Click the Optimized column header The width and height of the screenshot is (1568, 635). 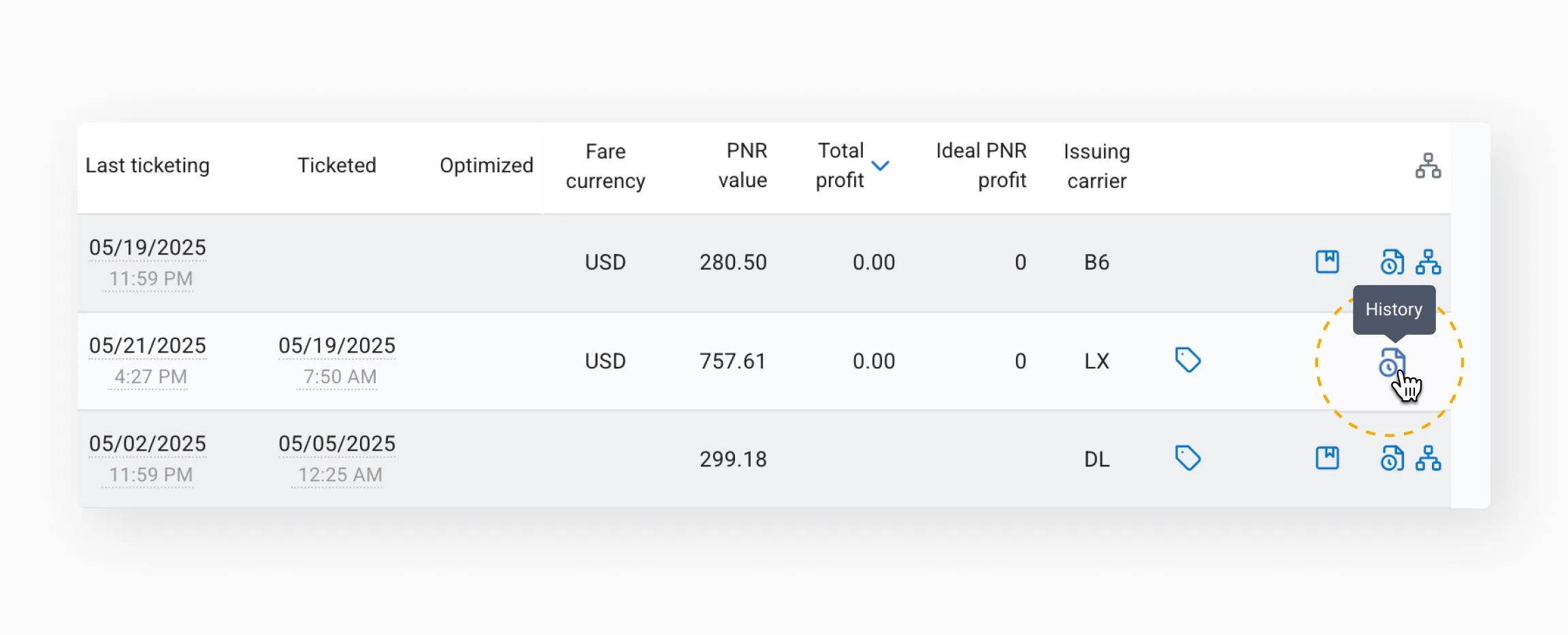pos(486,165)
